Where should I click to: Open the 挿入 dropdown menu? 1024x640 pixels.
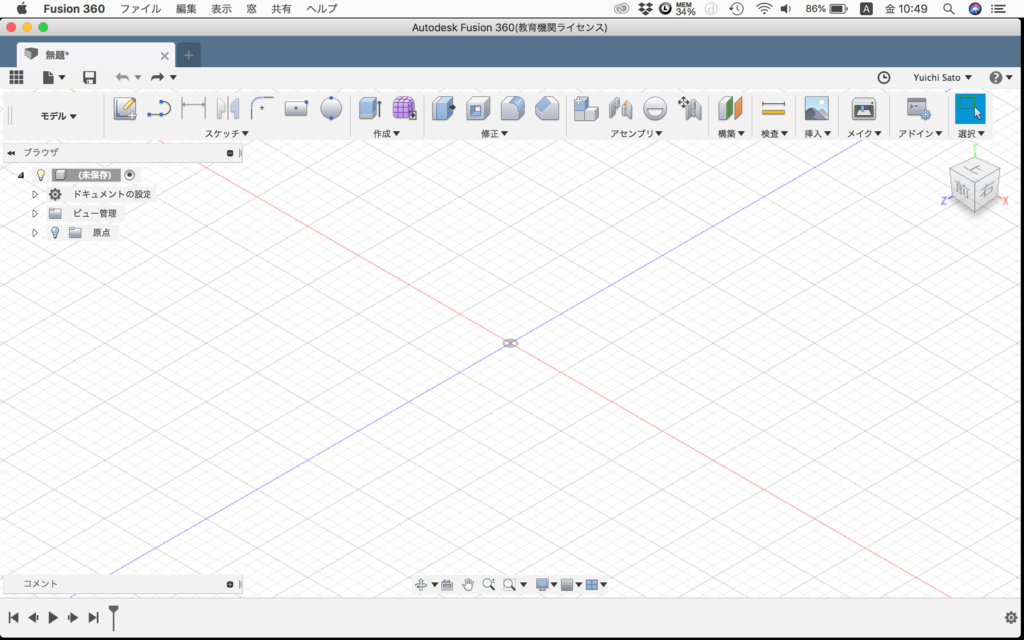[818, 133]
